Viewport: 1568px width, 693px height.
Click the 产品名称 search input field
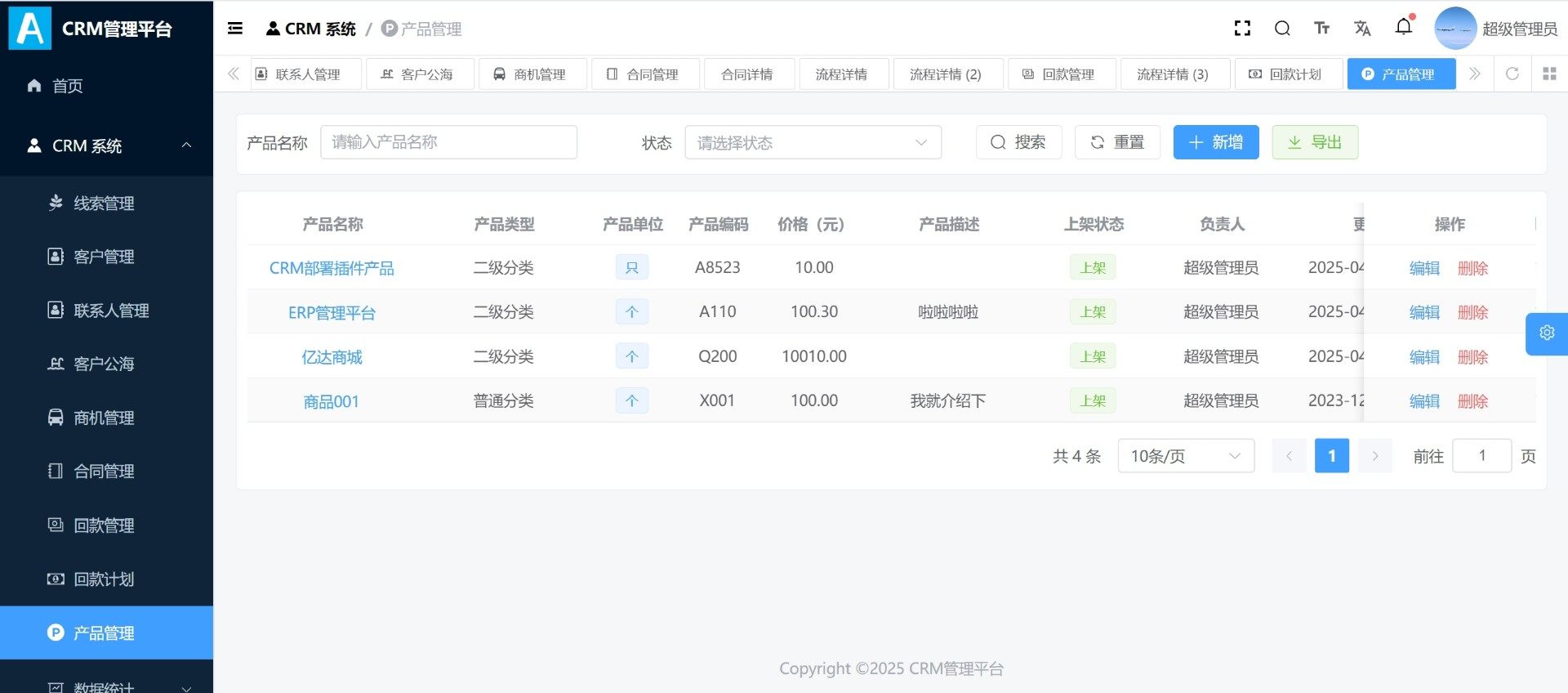448,142
